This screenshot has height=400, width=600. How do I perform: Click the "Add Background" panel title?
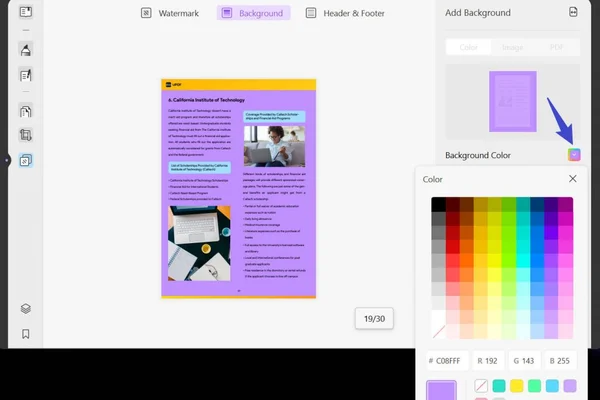coord(478,13)
